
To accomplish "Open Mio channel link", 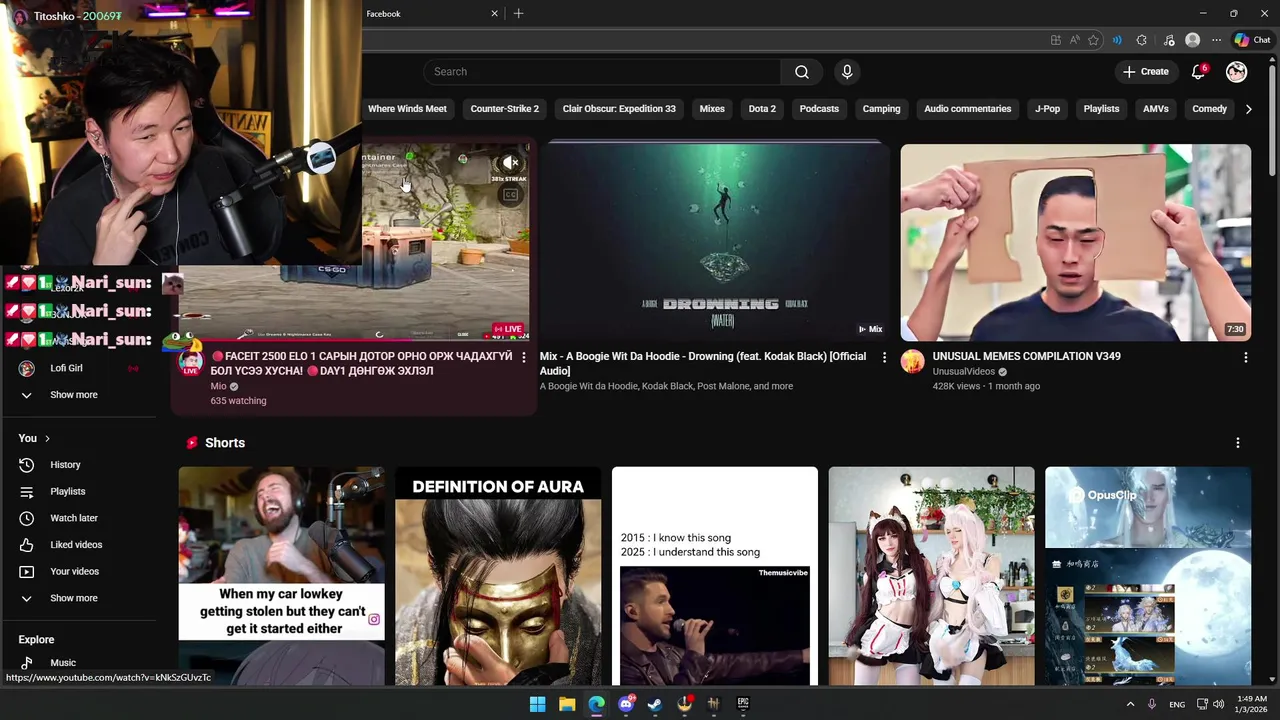I will pos(218,386).
